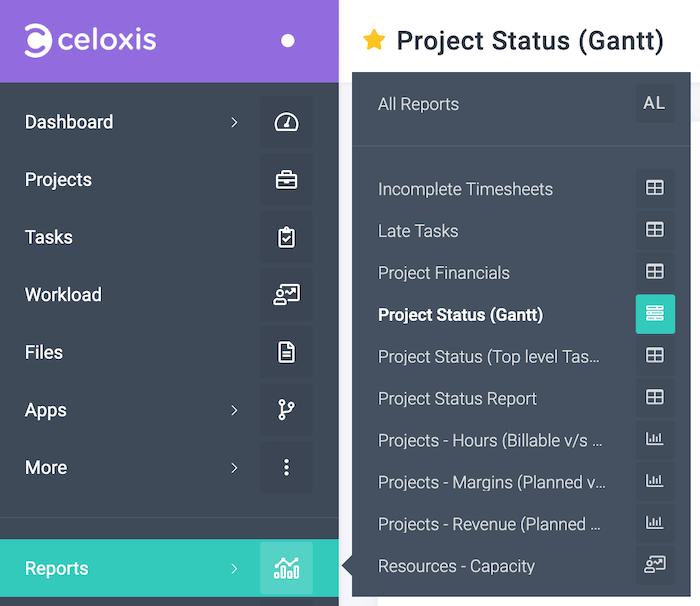Open the Resources - Capacity report
The height and width of the screenshot is (606, 700).
pos(456,566)
